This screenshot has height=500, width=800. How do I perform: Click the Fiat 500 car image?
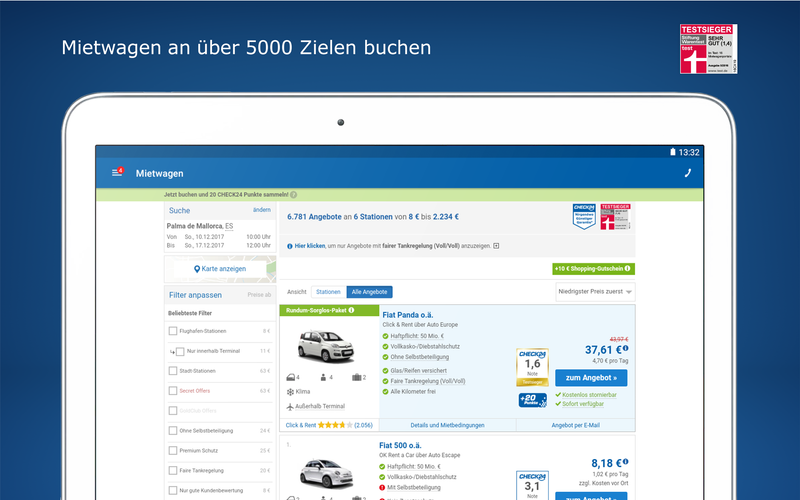pos(326,473)
